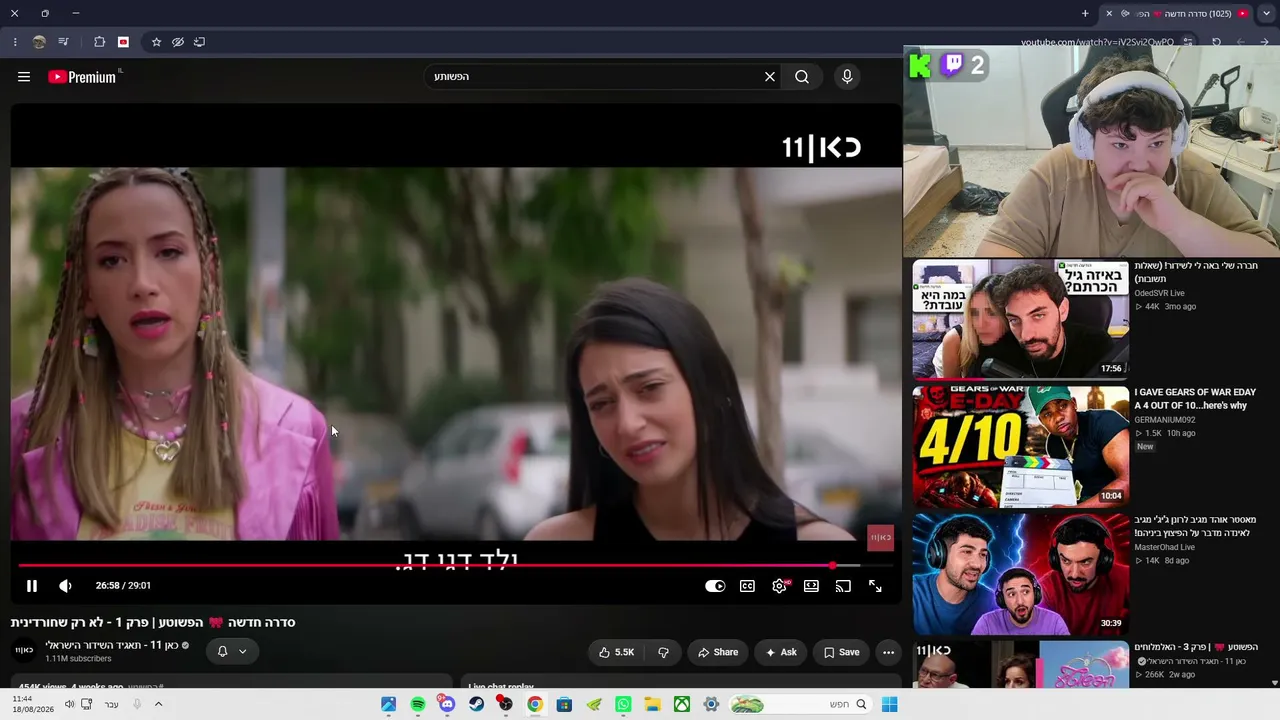
Task: Click the taskbar search box
Action: (x=799, y=705)
